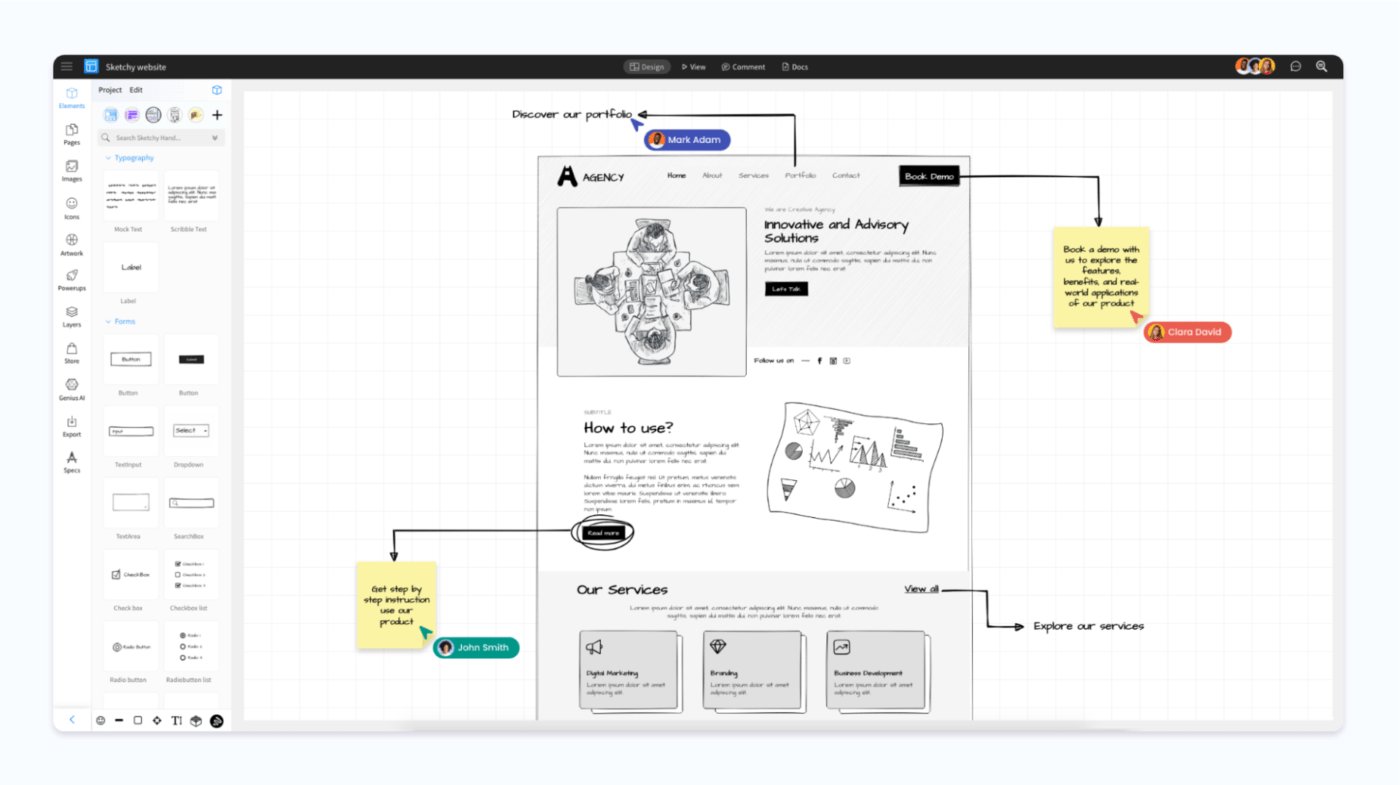Click the blue cube icon beside Edit
This screenshot has height=785, width=1400.
pyautogui.click(x=217, y=90)
